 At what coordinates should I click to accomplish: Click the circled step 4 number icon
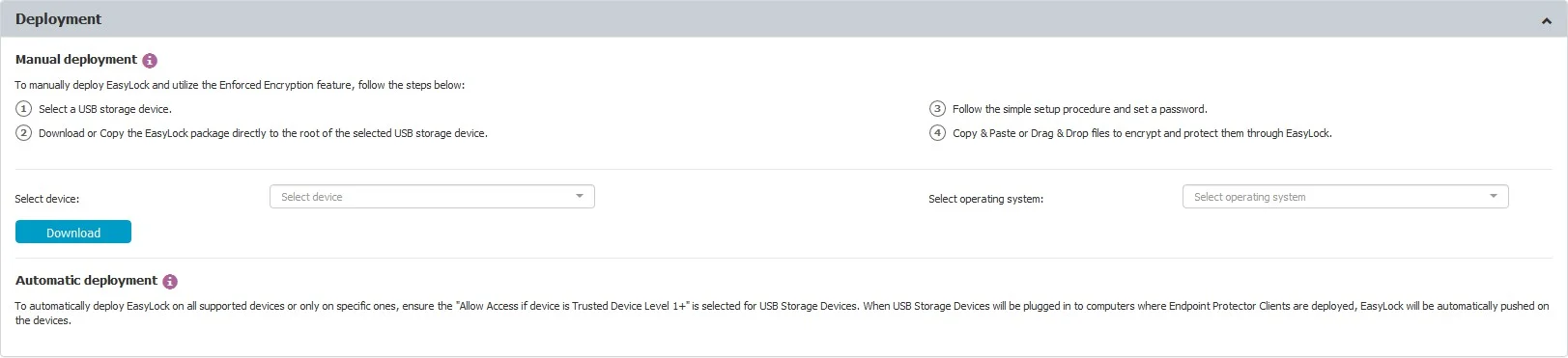937,132
